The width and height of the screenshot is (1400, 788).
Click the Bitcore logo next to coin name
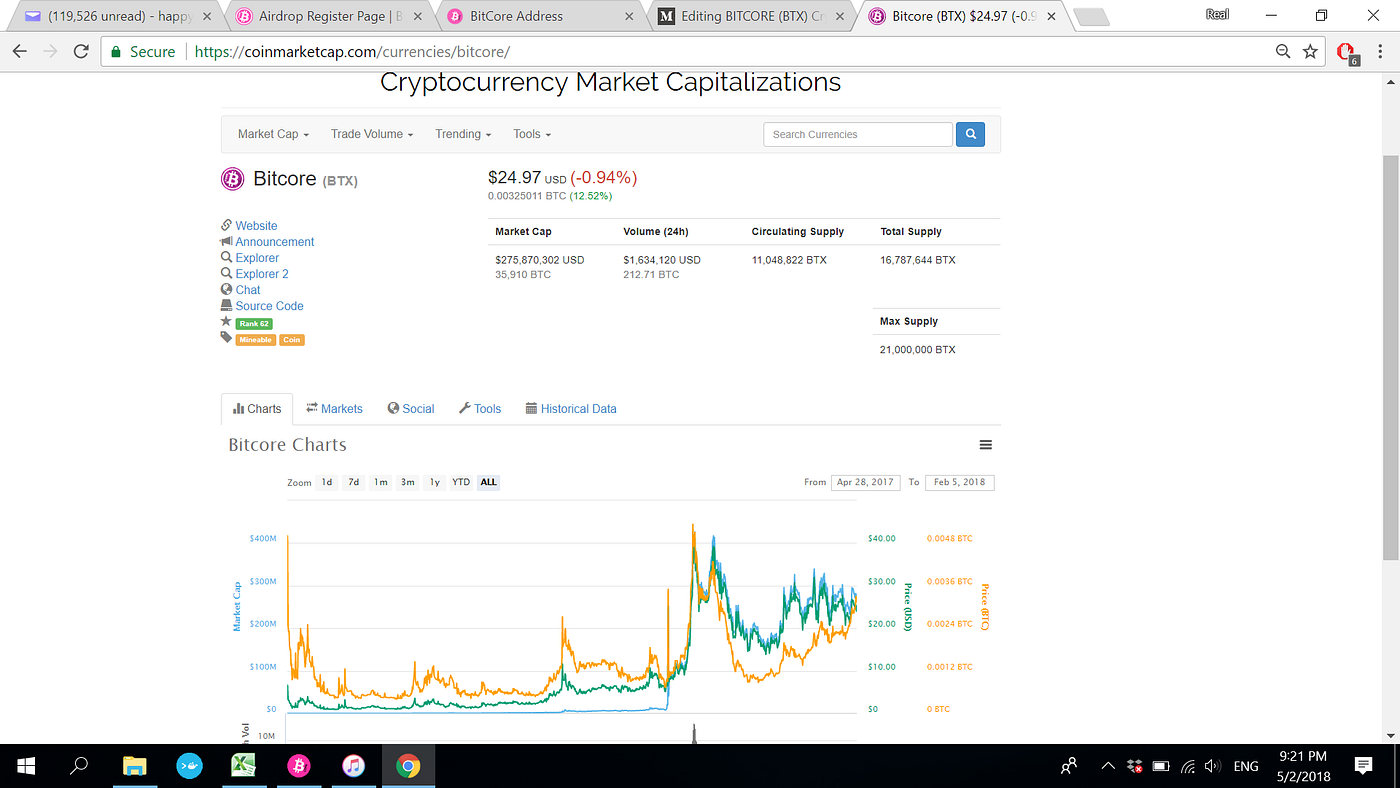232,179
